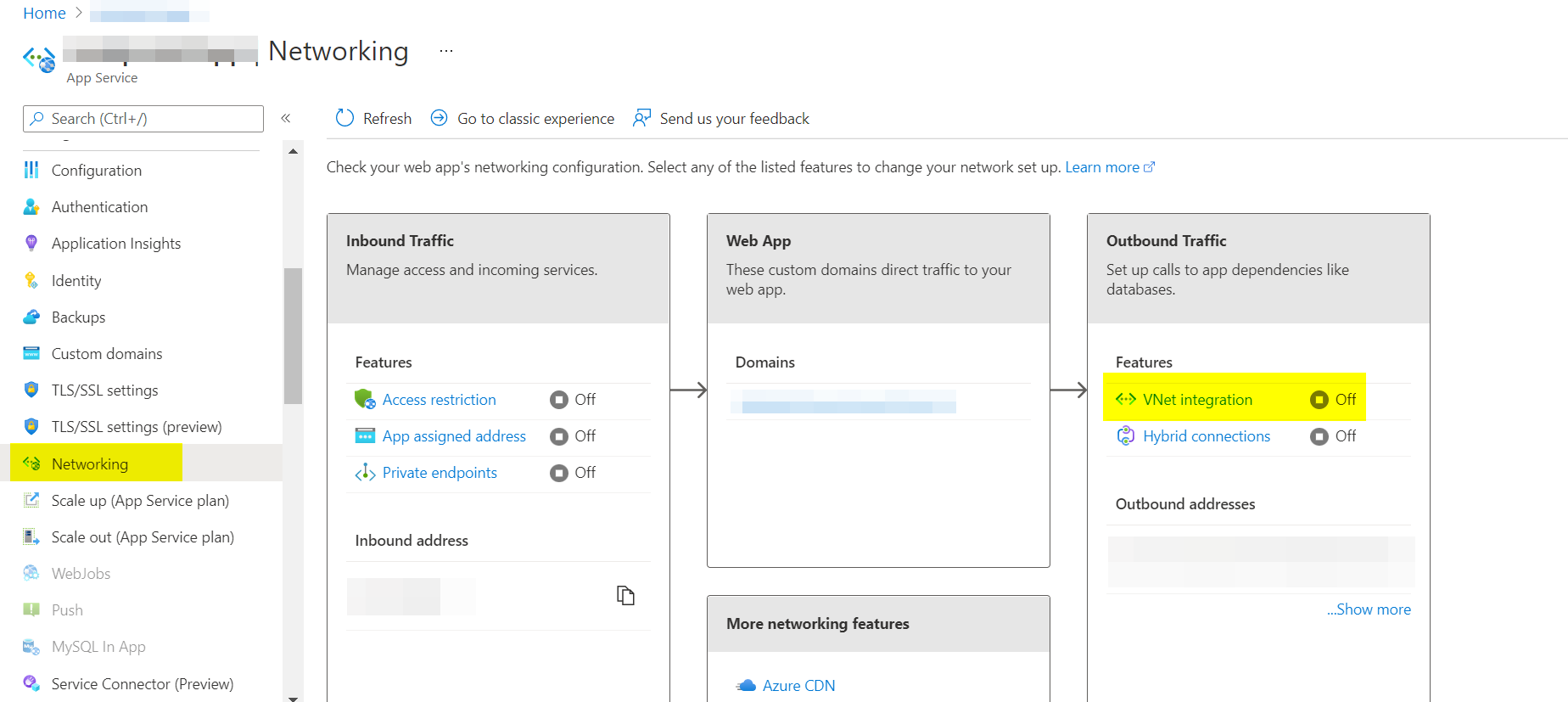The height and width of the screenshot is (702, 1568).
Task: Click the Application Insights bulb icon
Action: [x=31, y=244]
